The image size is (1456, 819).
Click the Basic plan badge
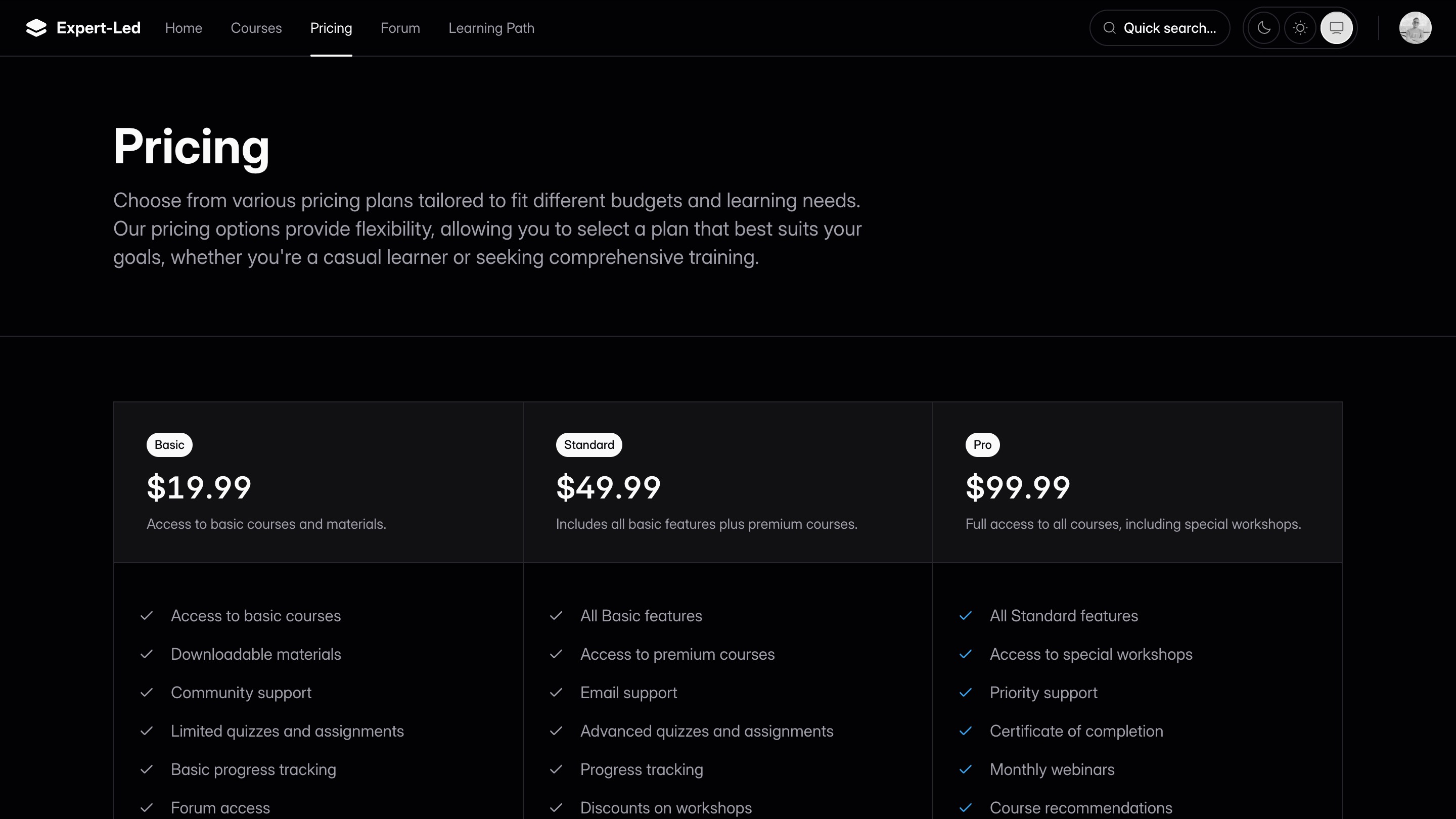[x=169, y=445]
